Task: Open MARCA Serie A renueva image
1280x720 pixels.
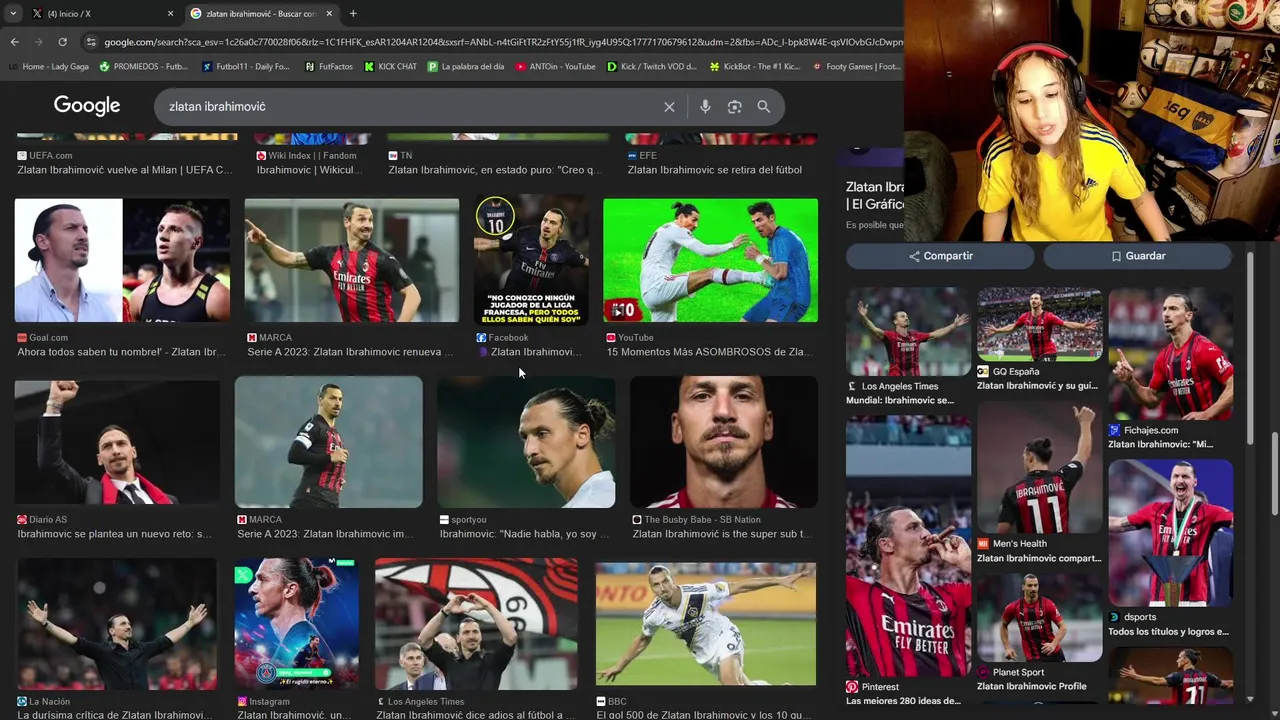Action: [352, 260]
